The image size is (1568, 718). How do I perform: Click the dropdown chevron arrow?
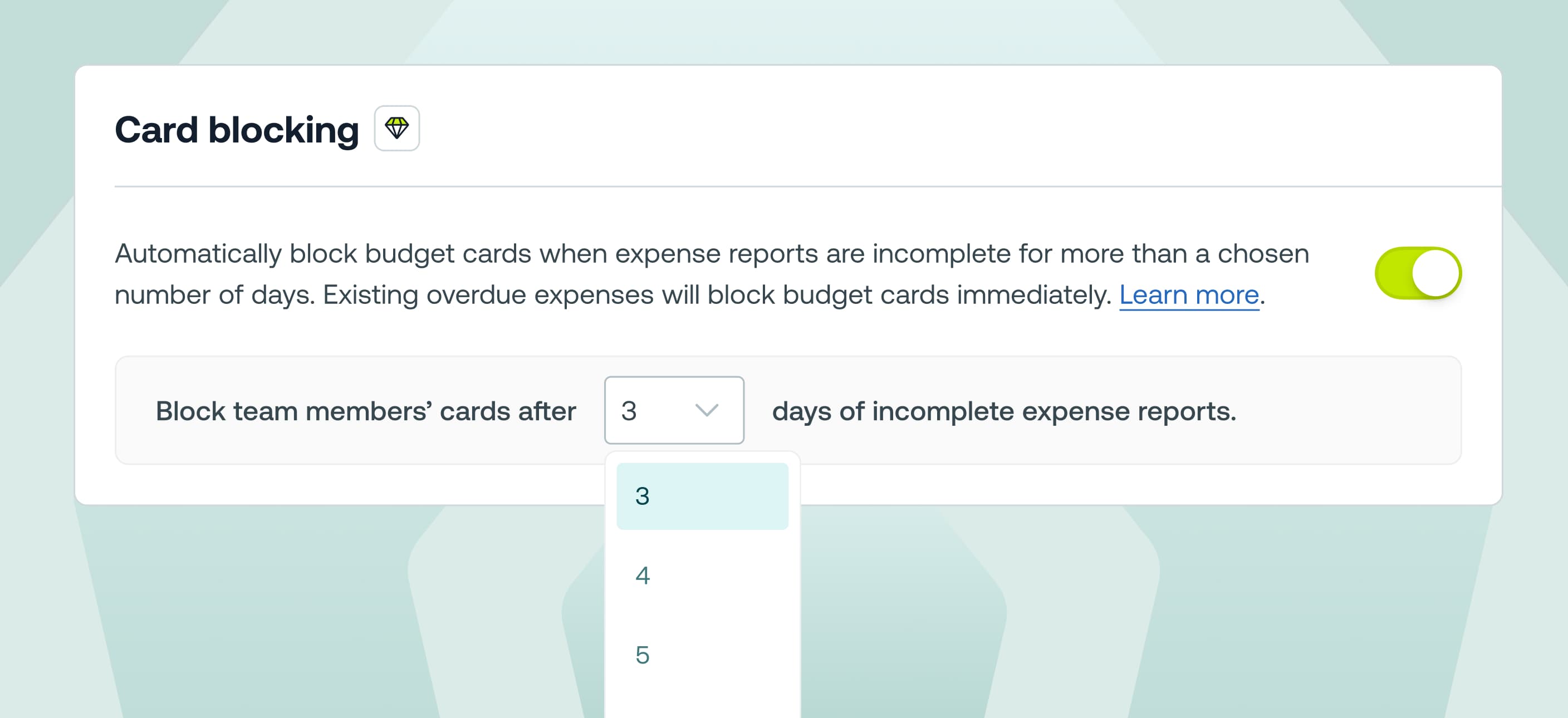[x=706, y=410]
